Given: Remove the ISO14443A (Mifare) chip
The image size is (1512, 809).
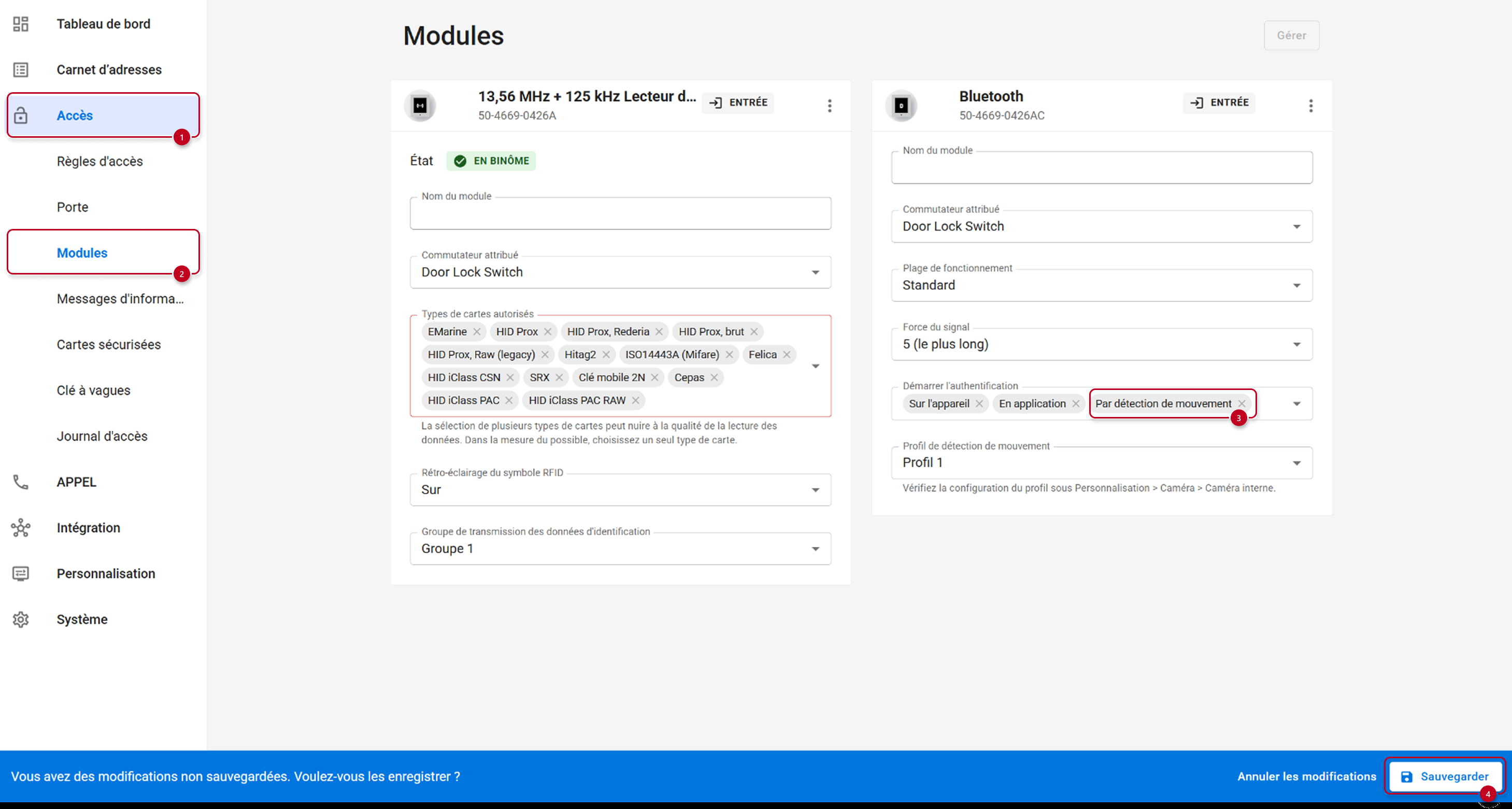Looking at the screenshot, I should click(730, 355).
